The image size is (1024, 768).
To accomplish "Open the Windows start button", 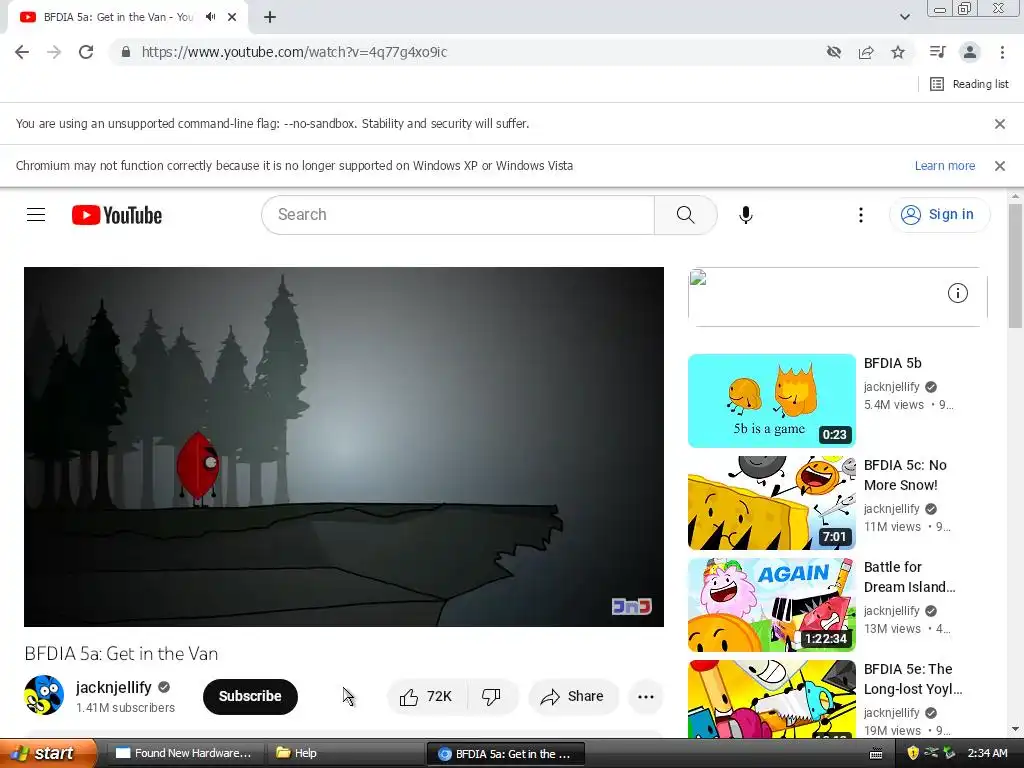I will [x=47, y=753].
